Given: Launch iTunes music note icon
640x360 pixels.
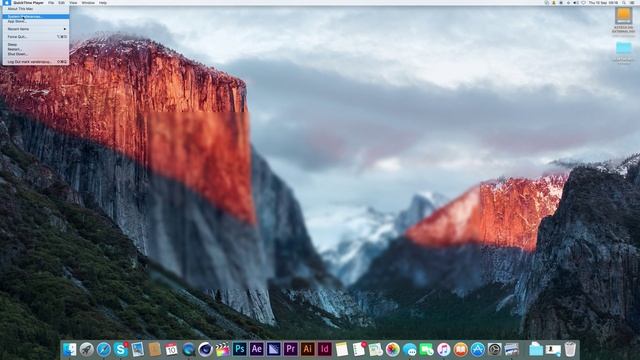Looking at the screenshot, I should tap(444, 349).
